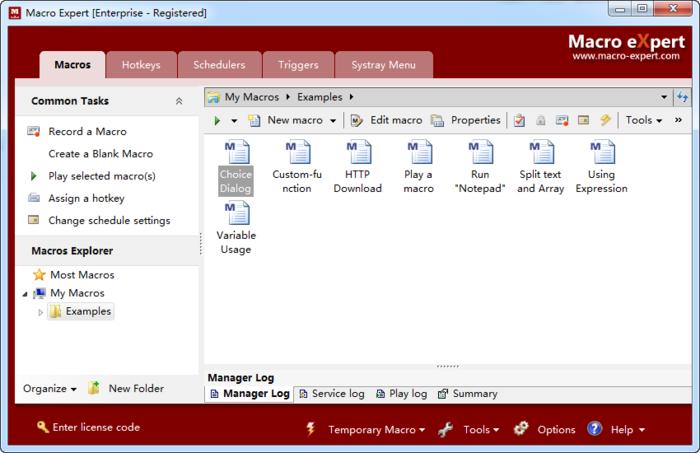Open macro Properties from toolbar
The height and width of the screenshot is (453, 700).
click(x=465, y=120)
